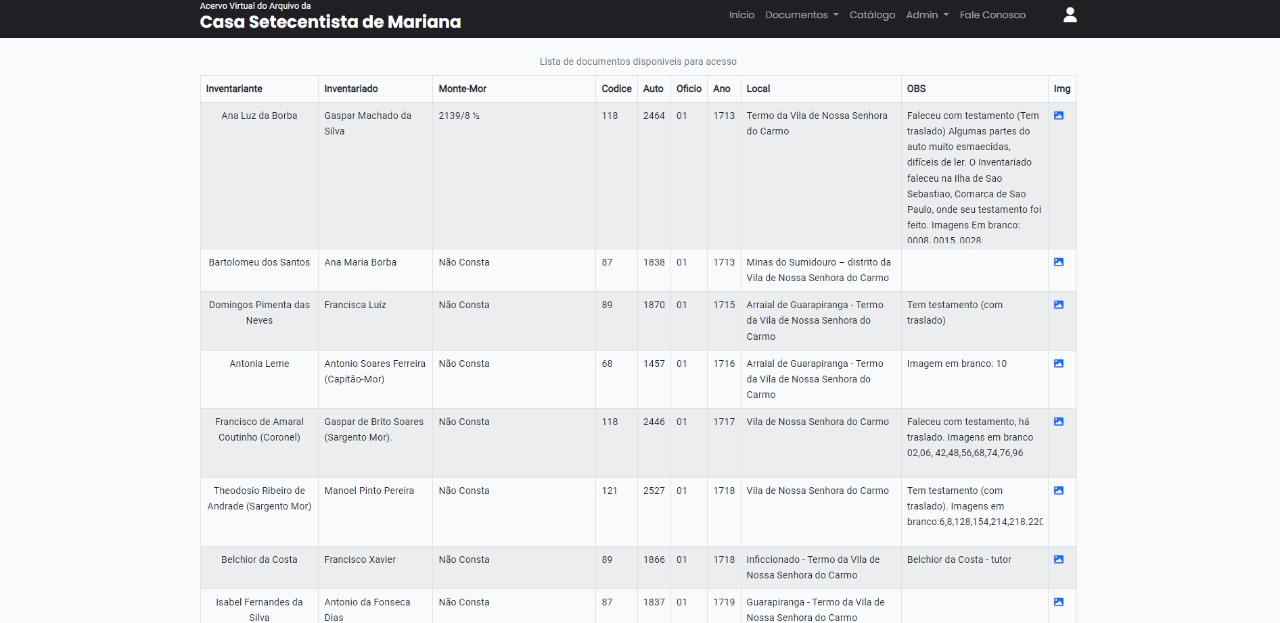Click the user profile icon
This screenshot has width=1280, height=623.
tap(1069, 15)
